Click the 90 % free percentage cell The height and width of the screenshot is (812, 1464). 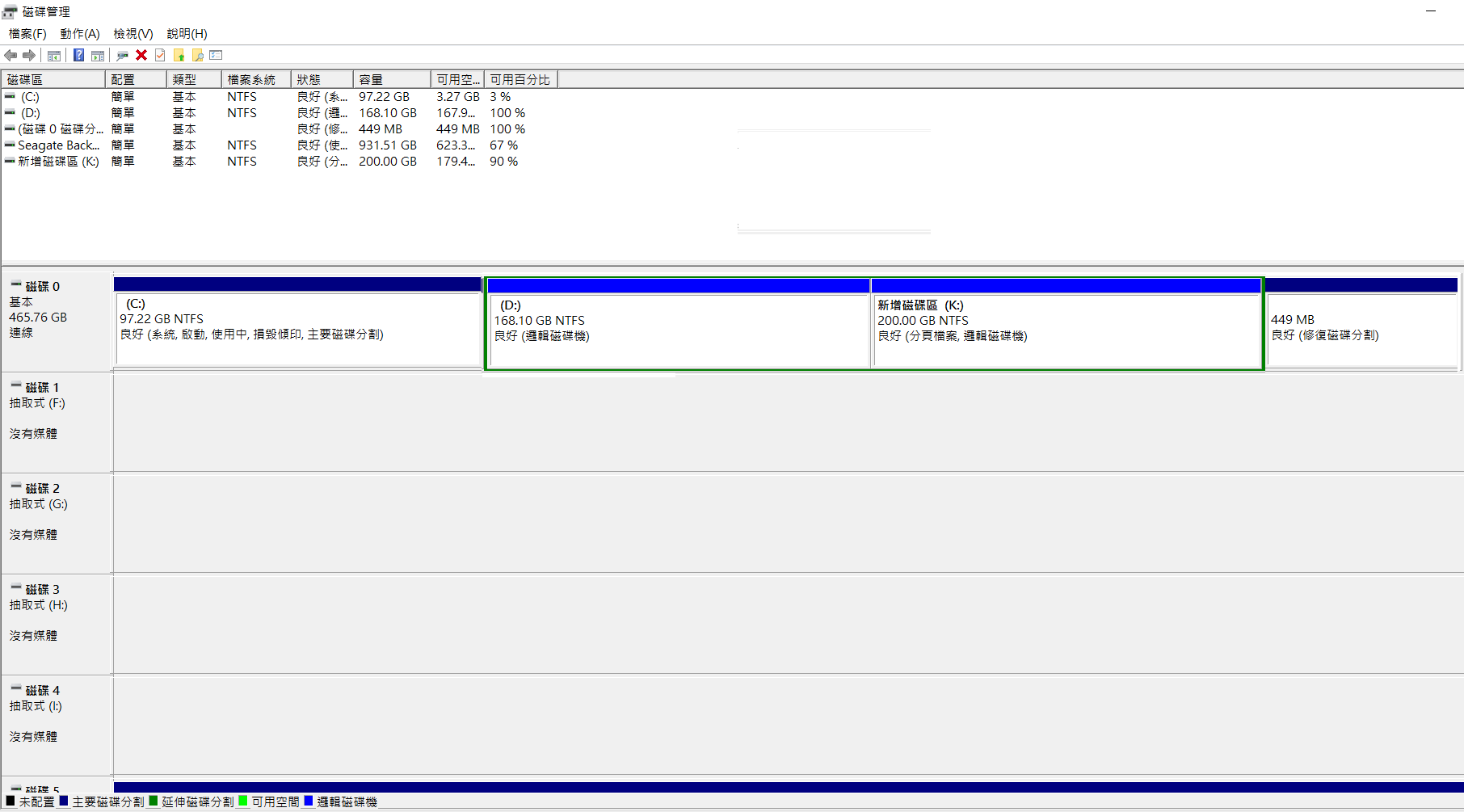[x=504, y=161]
